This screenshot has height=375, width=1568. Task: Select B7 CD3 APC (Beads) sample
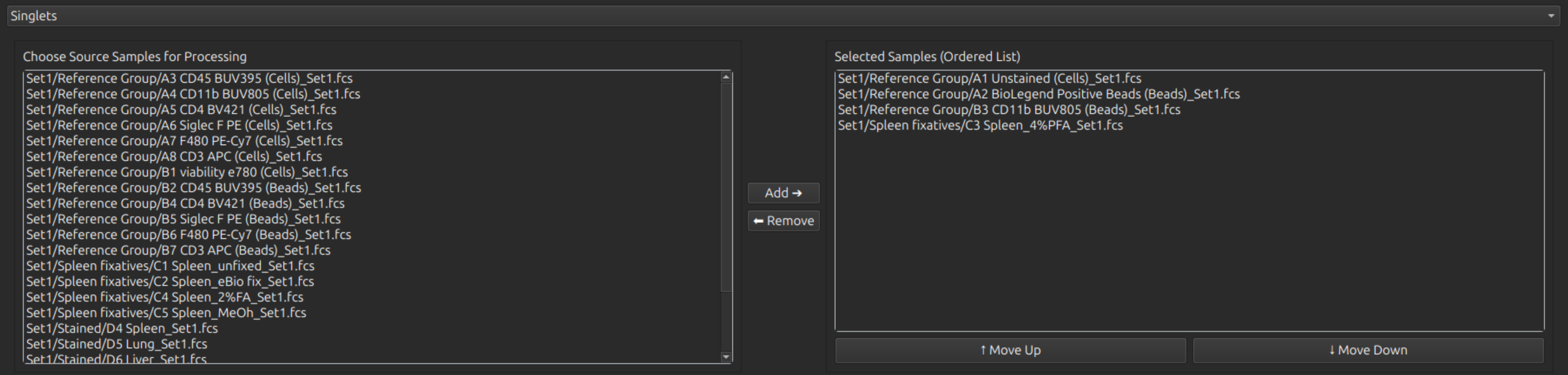click(x=372, y=250)
